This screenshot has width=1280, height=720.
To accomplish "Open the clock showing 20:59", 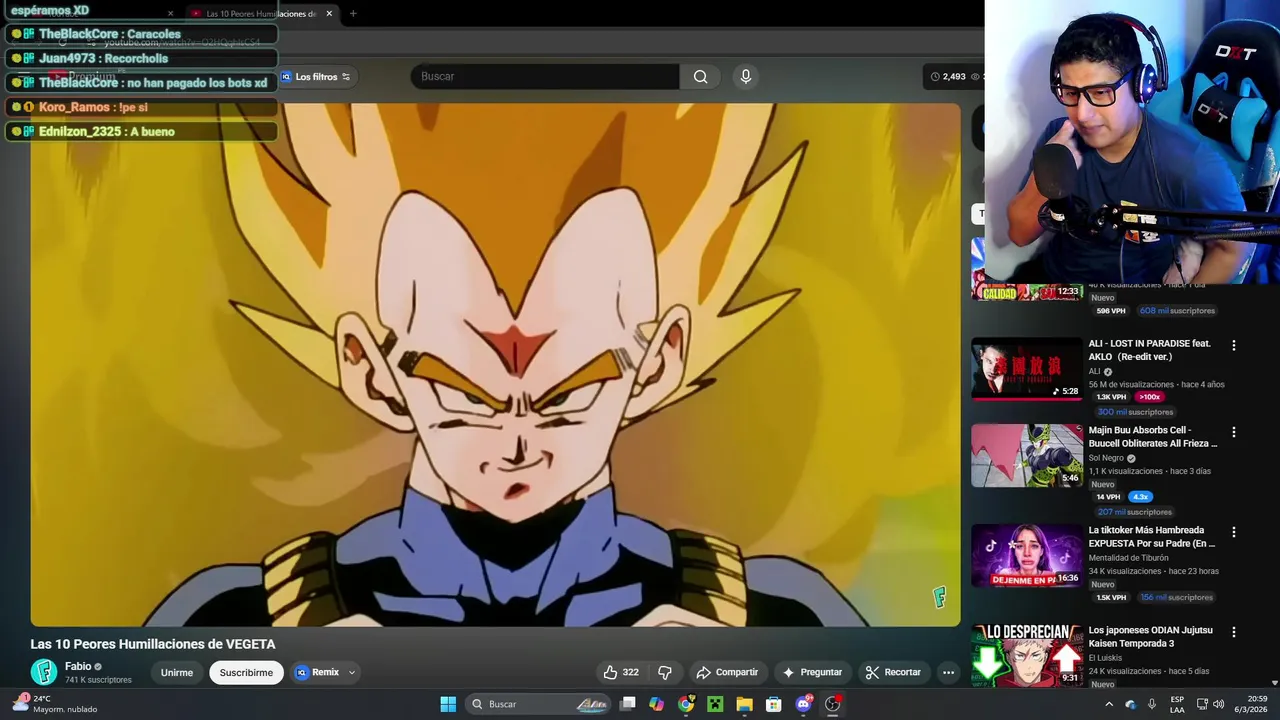I will point(1250,704).
